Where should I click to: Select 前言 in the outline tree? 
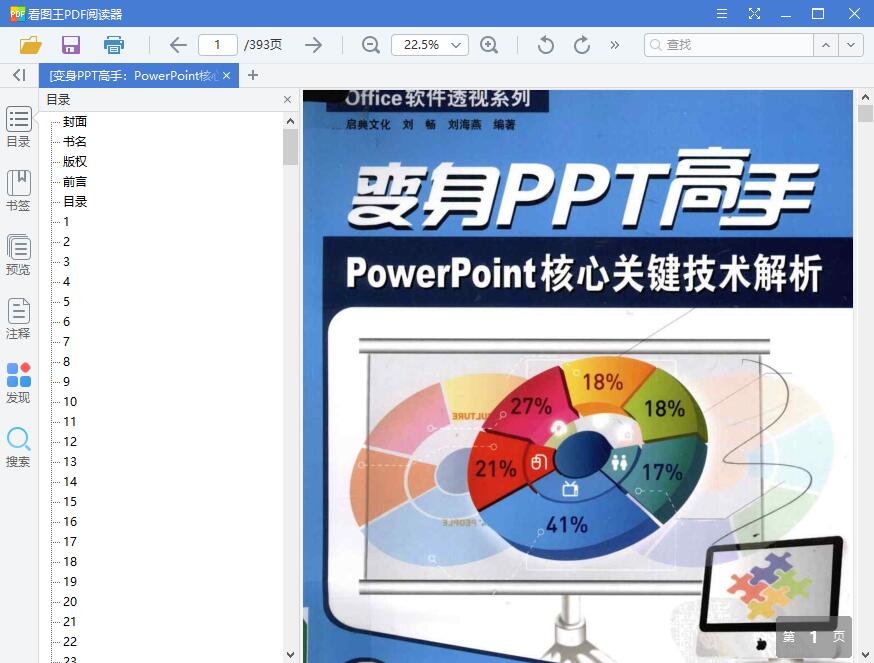[75, 182]
